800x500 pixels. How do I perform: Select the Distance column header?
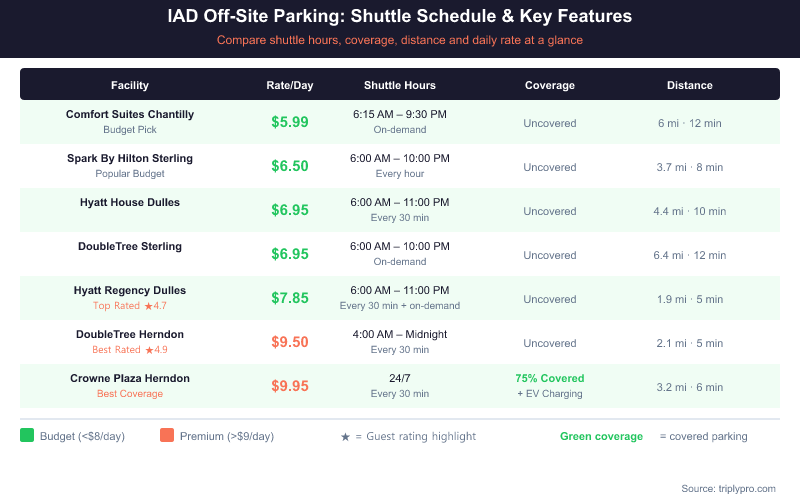[690, 85]
